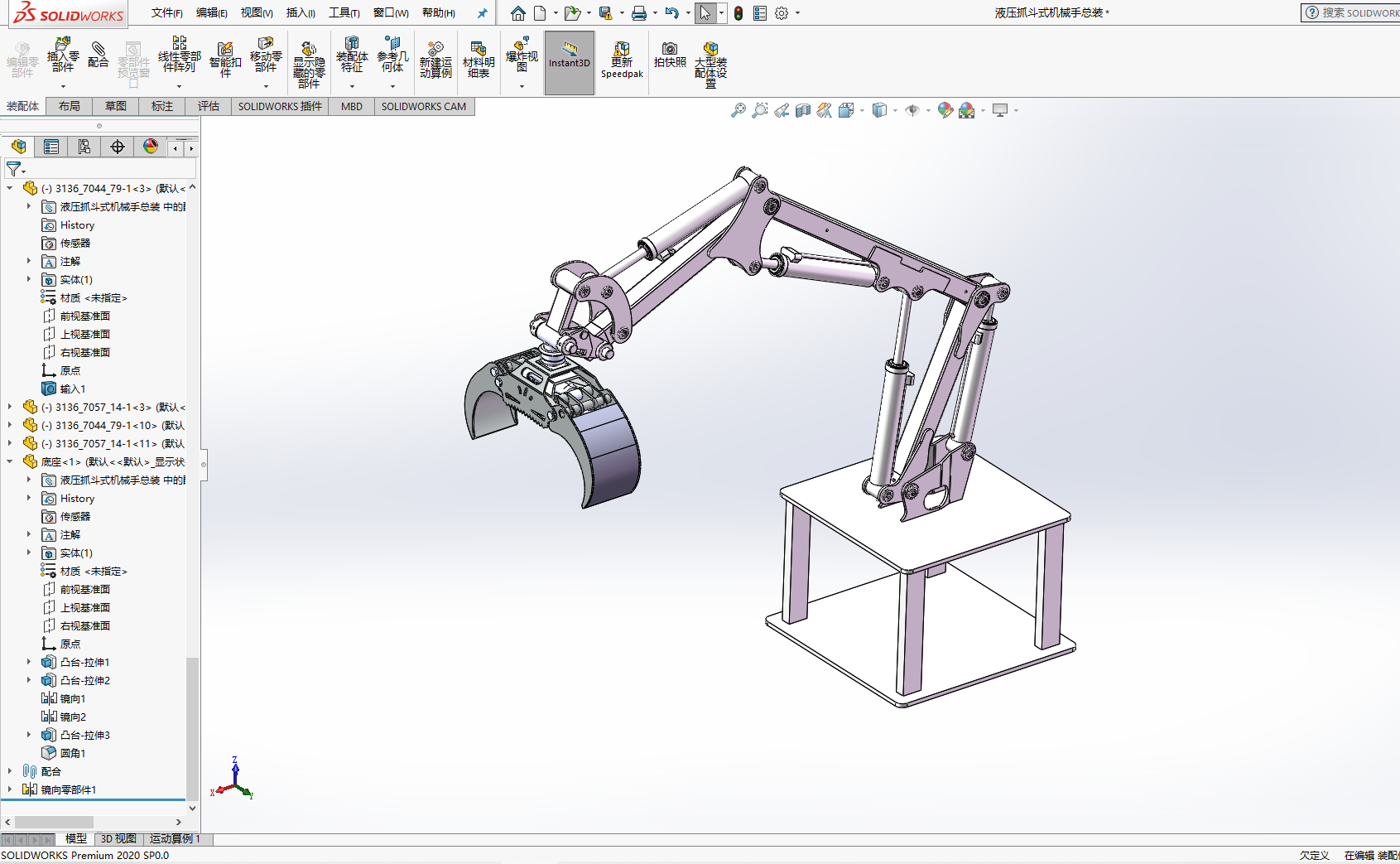Open the DisplayManager tab
1400x864 pixels.
pyautogui.click(x=151, y=147)
